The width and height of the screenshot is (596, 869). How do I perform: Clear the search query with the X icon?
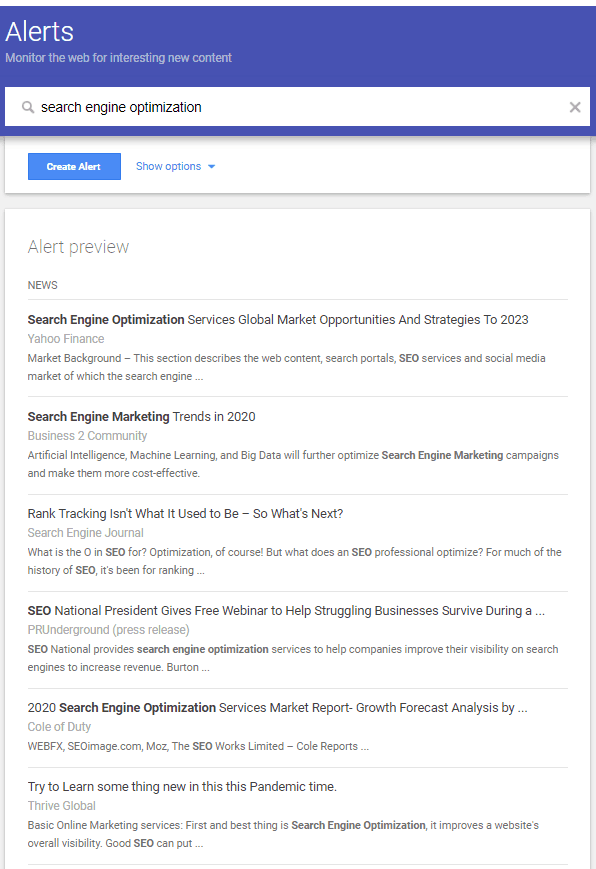(x=575, y=107)
